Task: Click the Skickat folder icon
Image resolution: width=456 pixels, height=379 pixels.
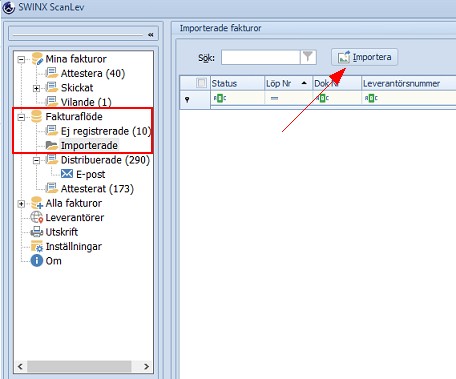Action: coord(52,87)
